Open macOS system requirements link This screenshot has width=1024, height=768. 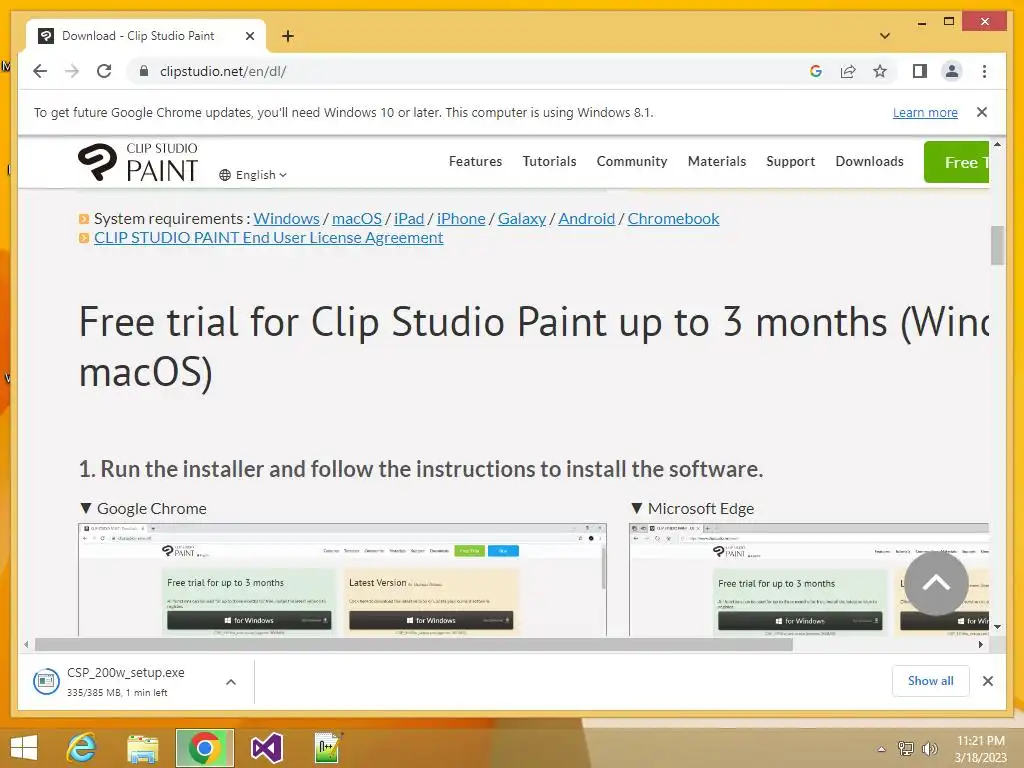tap(357, 219)
